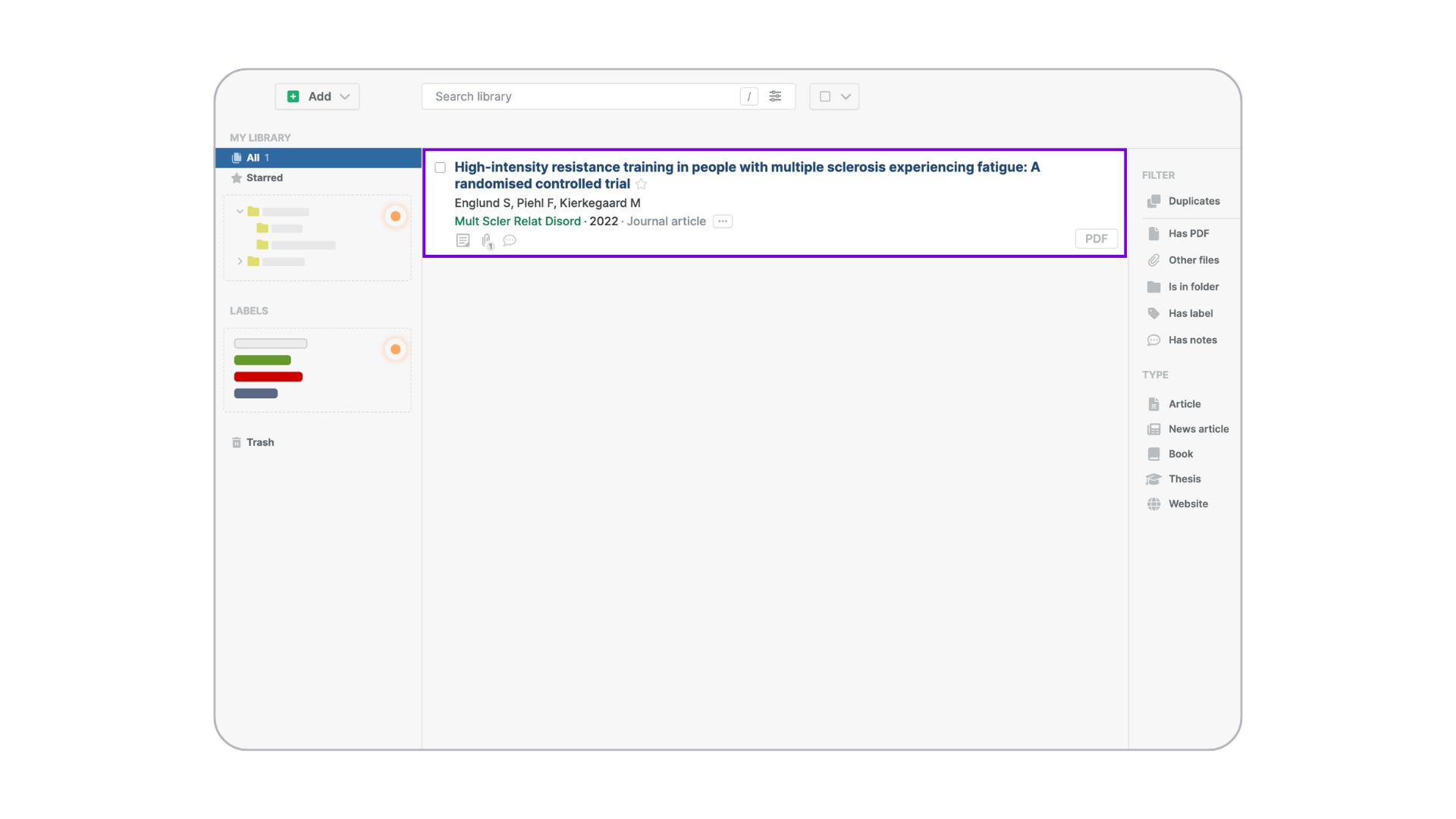The image size is (1456, 819).
Task: Expand the last collapsed folder chevron
Action: click(240, 261)
